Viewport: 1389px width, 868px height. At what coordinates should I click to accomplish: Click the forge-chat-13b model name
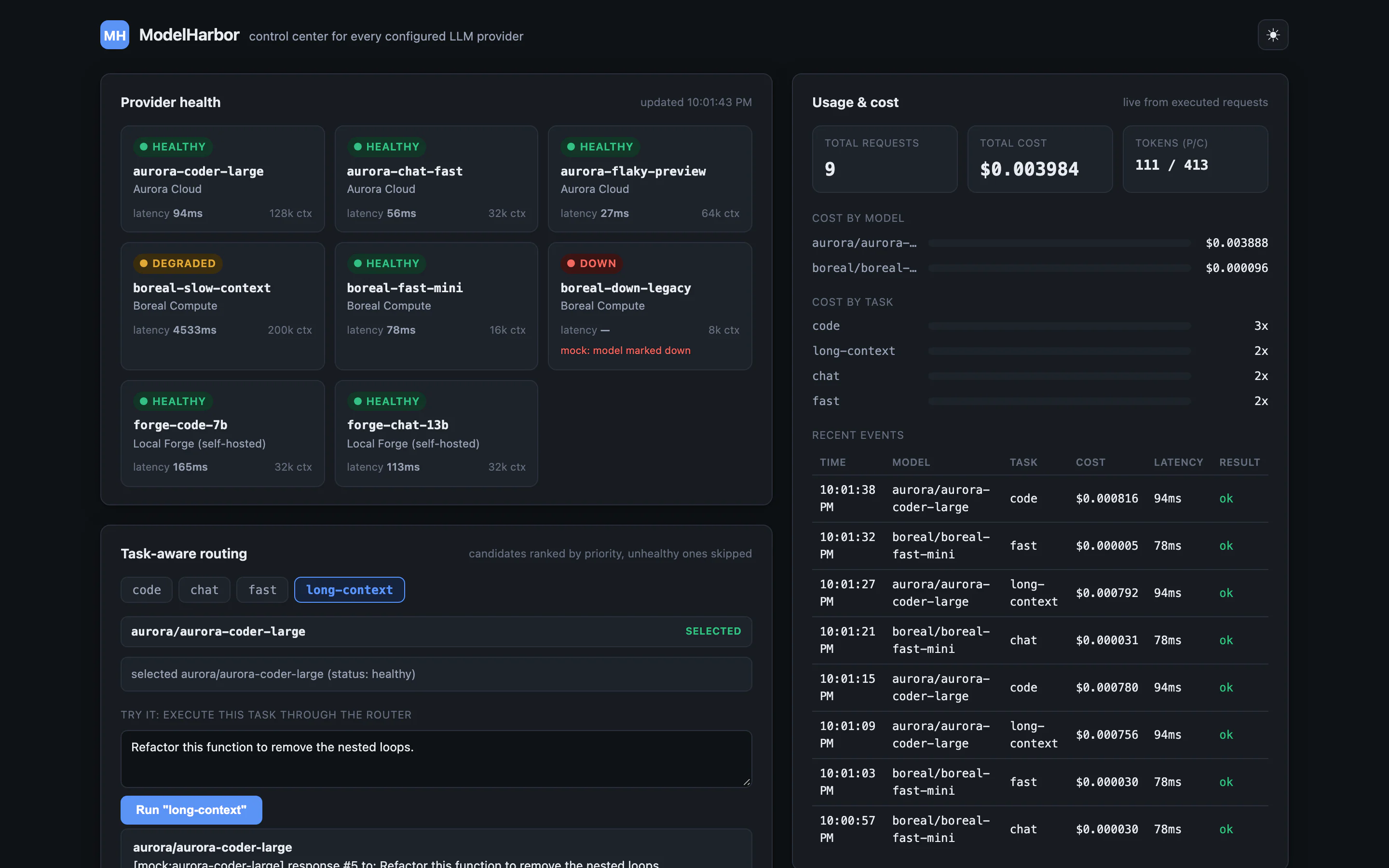click(x=398, y=425)
